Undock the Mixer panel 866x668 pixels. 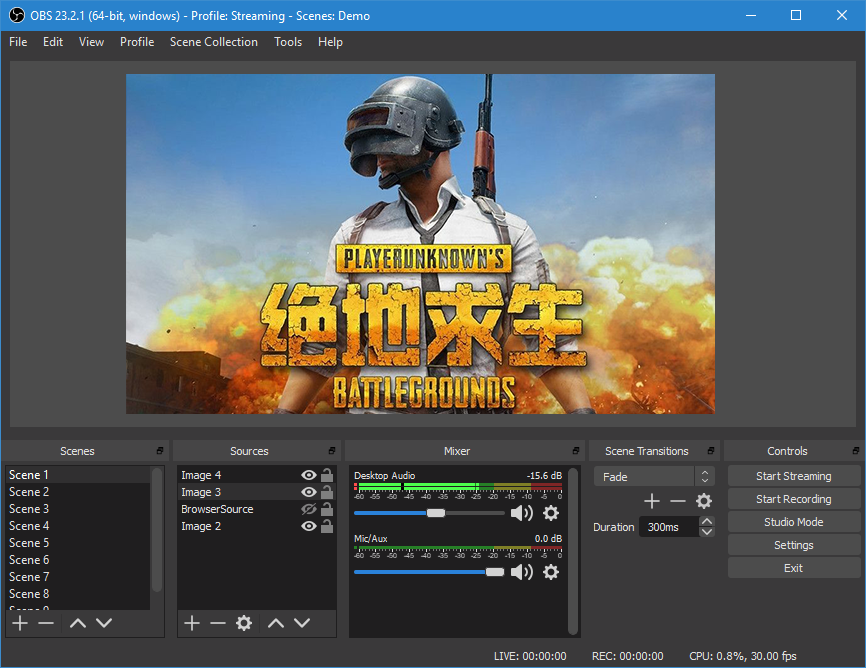(x=575, y=451)
